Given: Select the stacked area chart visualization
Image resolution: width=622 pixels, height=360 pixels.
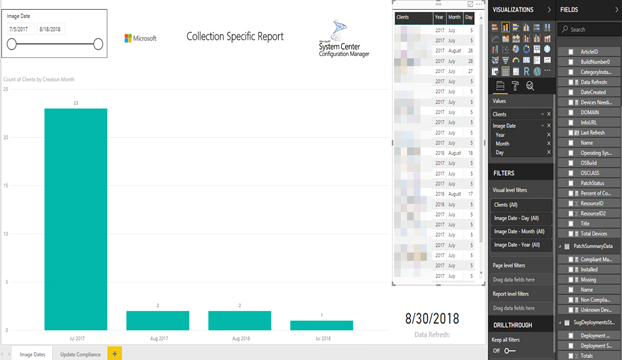Looking at the screenshot, I should 516,38.
